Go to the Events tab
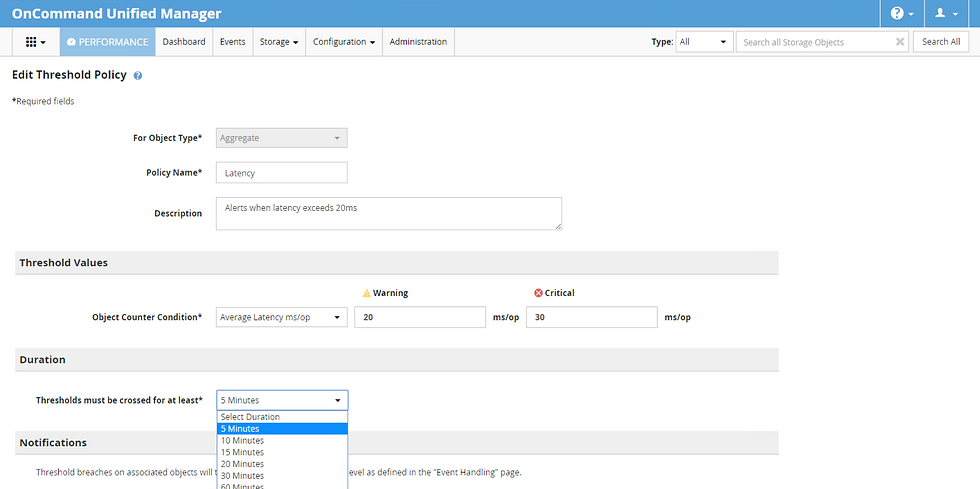This screenshot has height=489, width=980. click(232, 42)
